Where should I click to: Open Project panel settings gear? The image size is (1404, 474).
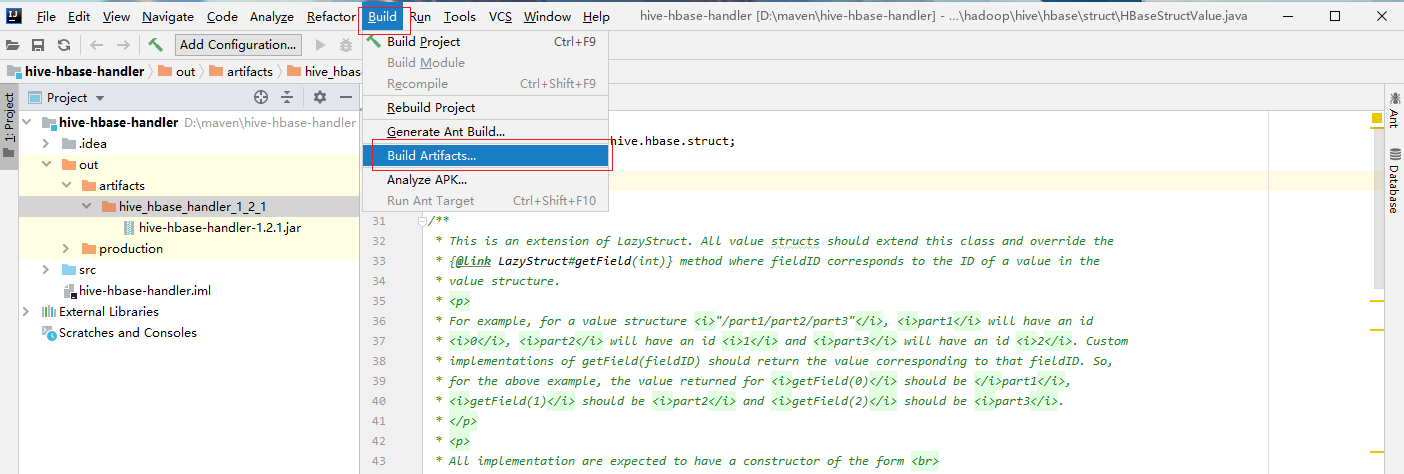tap(320, 97)
